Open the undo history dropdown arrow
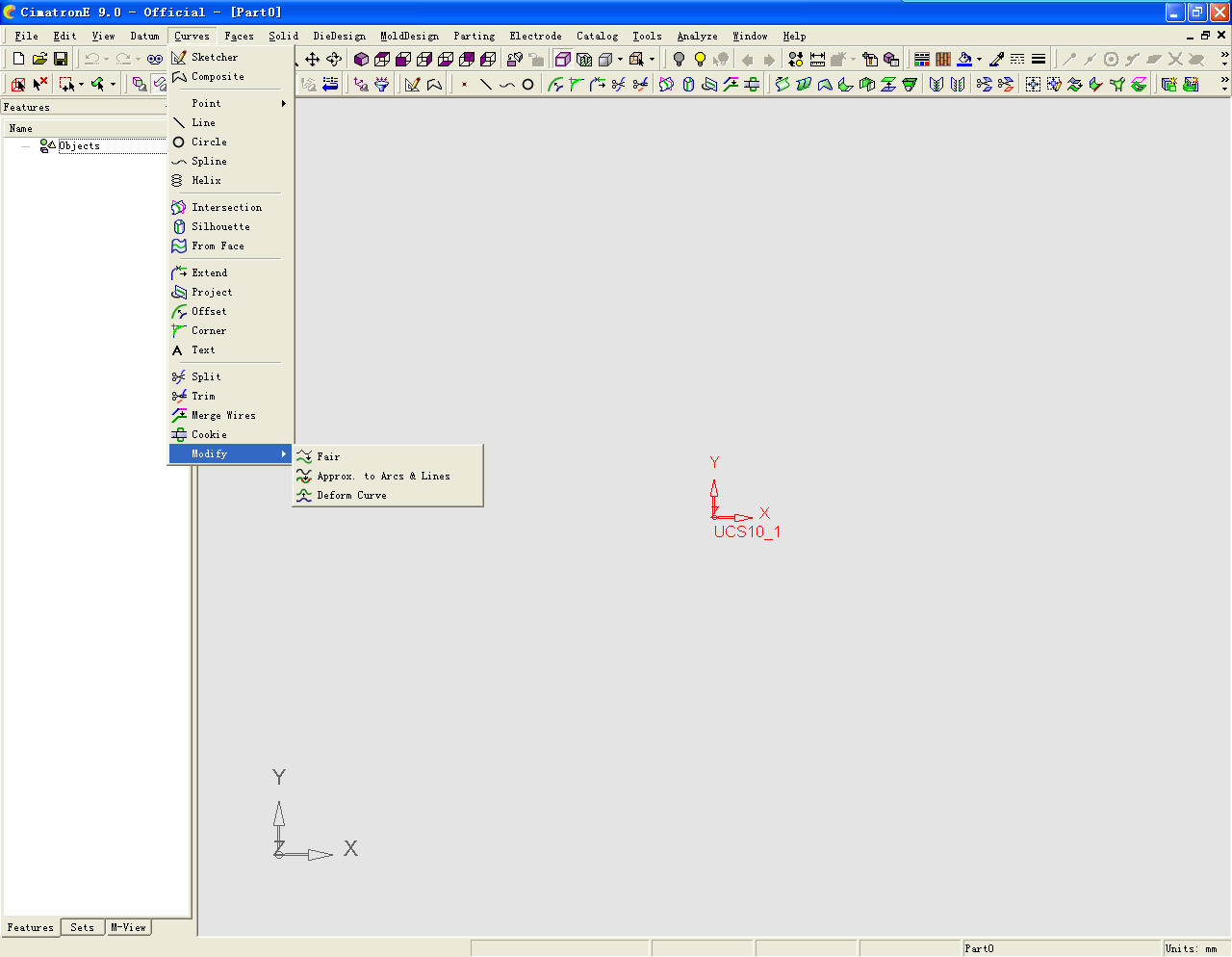Viewport: 1232px width, 957px height. pos(106,60)
